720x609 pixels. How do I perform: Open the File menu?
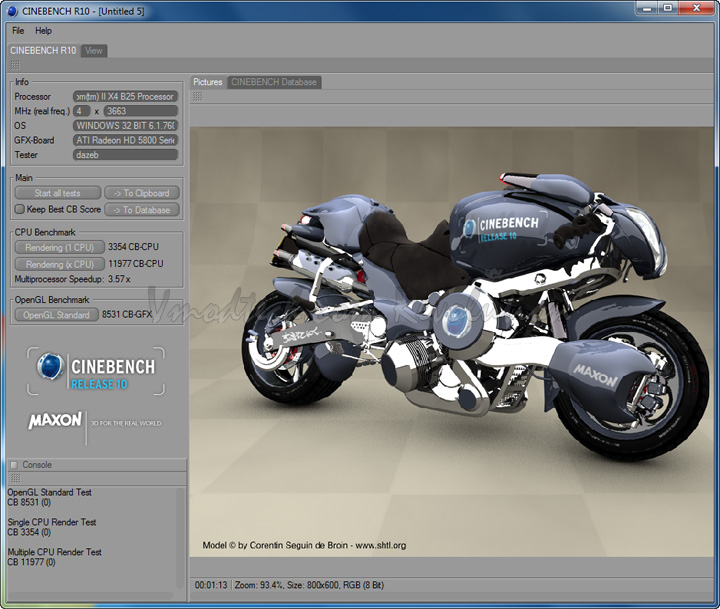point(18,31)
